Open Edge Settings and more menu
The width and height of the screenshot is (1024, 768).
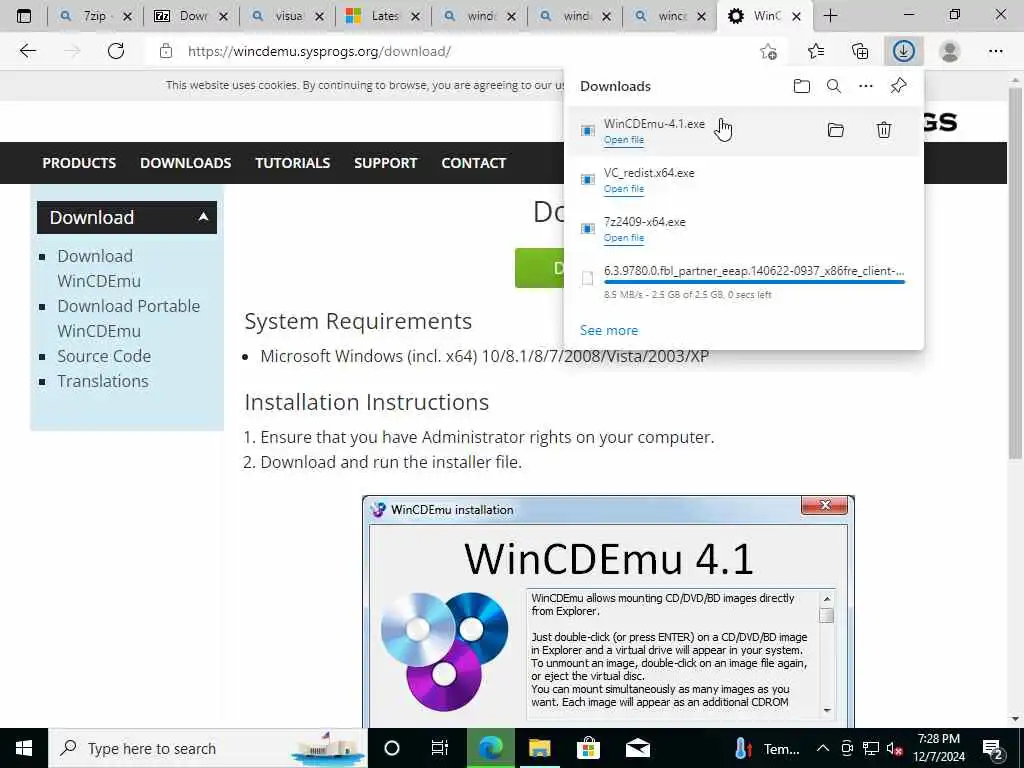pyautogui.click(x=995, y=51)
